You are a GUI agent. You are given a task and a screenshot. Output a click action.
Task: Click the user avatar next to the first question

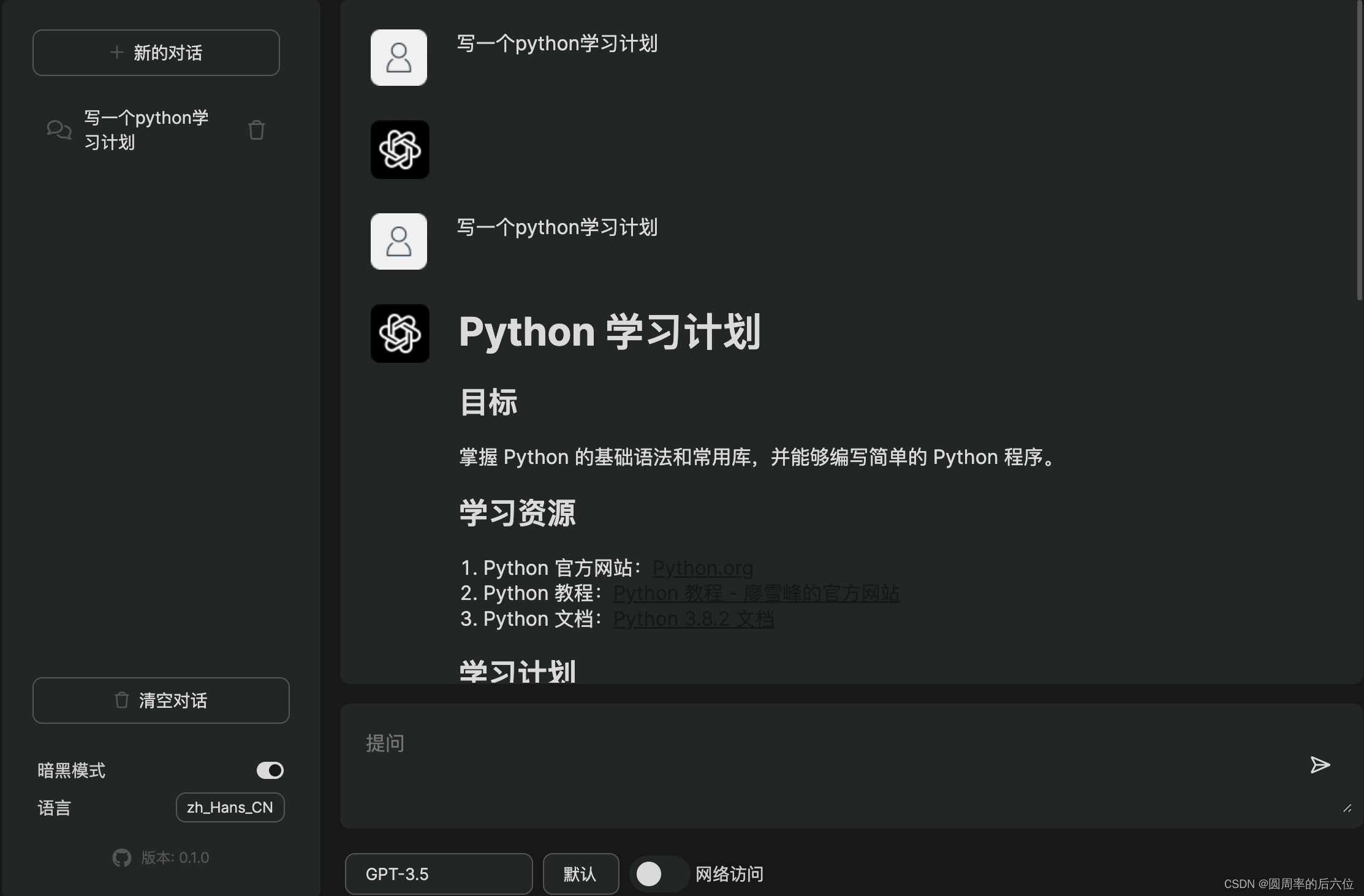click(399, 57)
